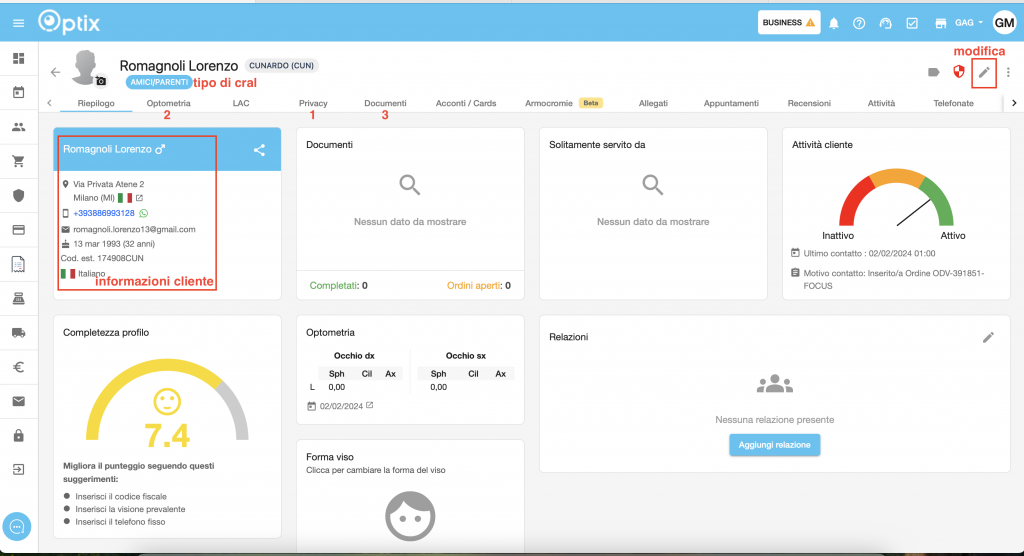Open the hamburger menu in top bar
The image size is (1024, 556).
pos(18,23)
